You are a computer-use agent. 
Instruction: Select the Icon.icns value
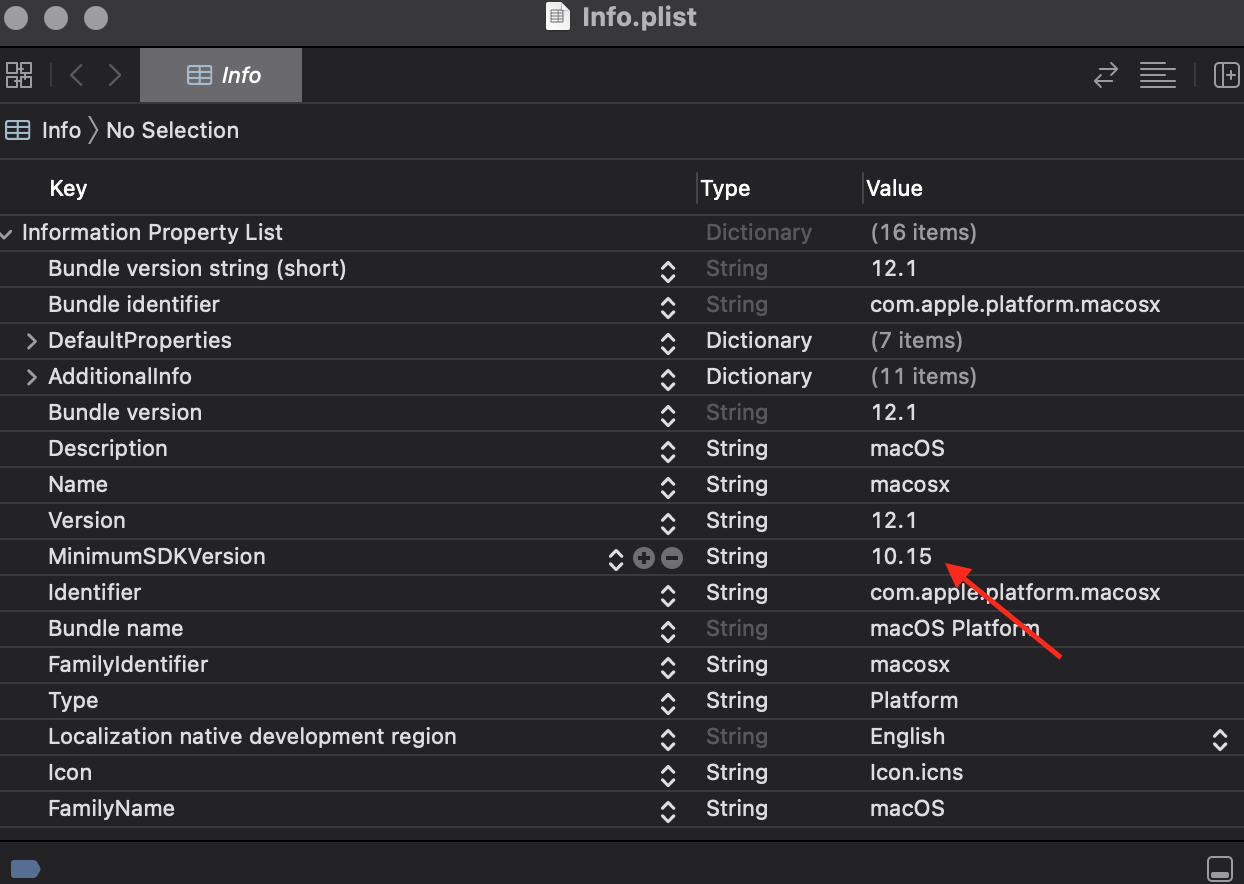pyautogui.click(x=916, y=773)
